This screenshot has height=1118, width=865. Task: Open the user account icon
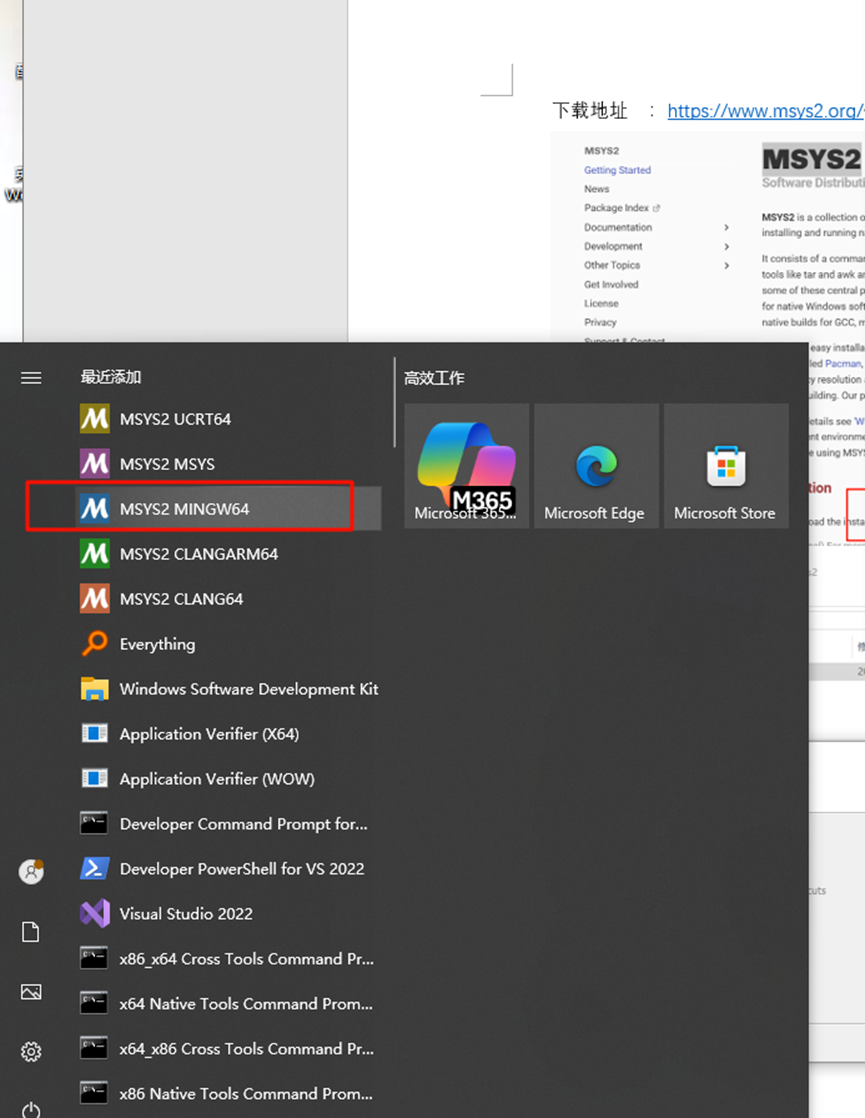tap(31, 871)
